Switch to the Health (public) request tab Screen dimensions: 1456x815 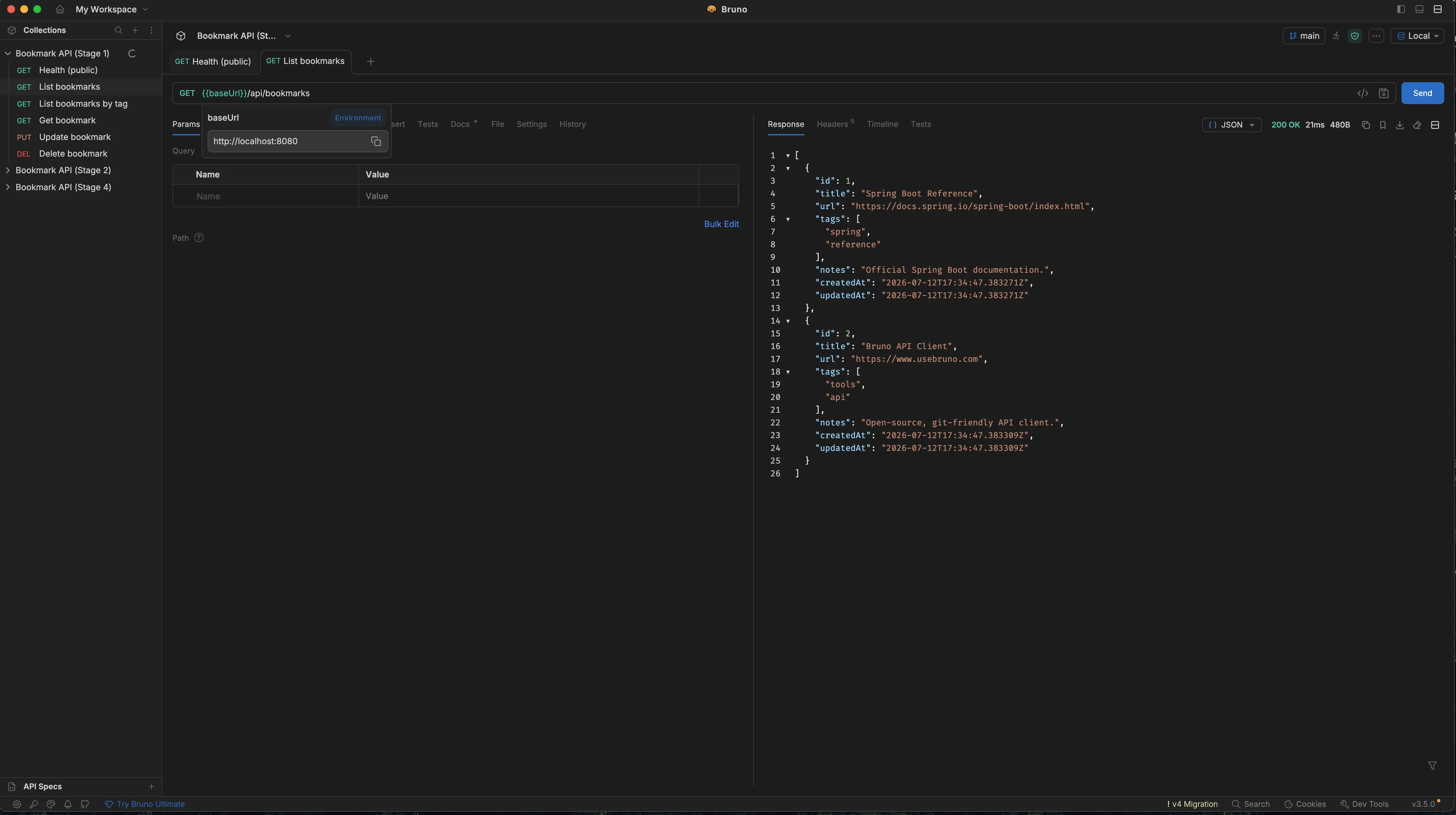(x=213, y=62)
